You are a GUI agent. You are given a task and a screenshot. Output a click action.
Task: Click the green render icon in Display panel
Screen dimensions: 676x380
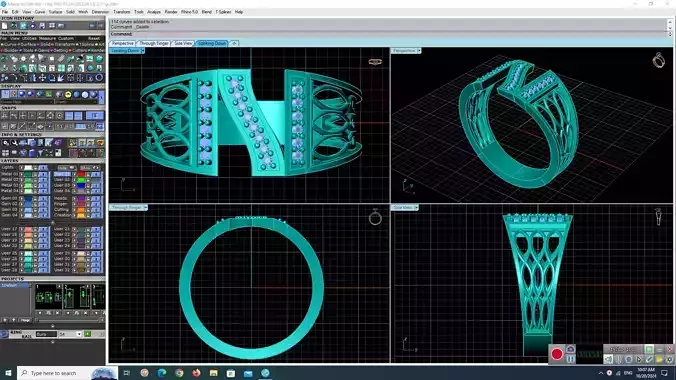pyautogui.click(x=49, y=94)
